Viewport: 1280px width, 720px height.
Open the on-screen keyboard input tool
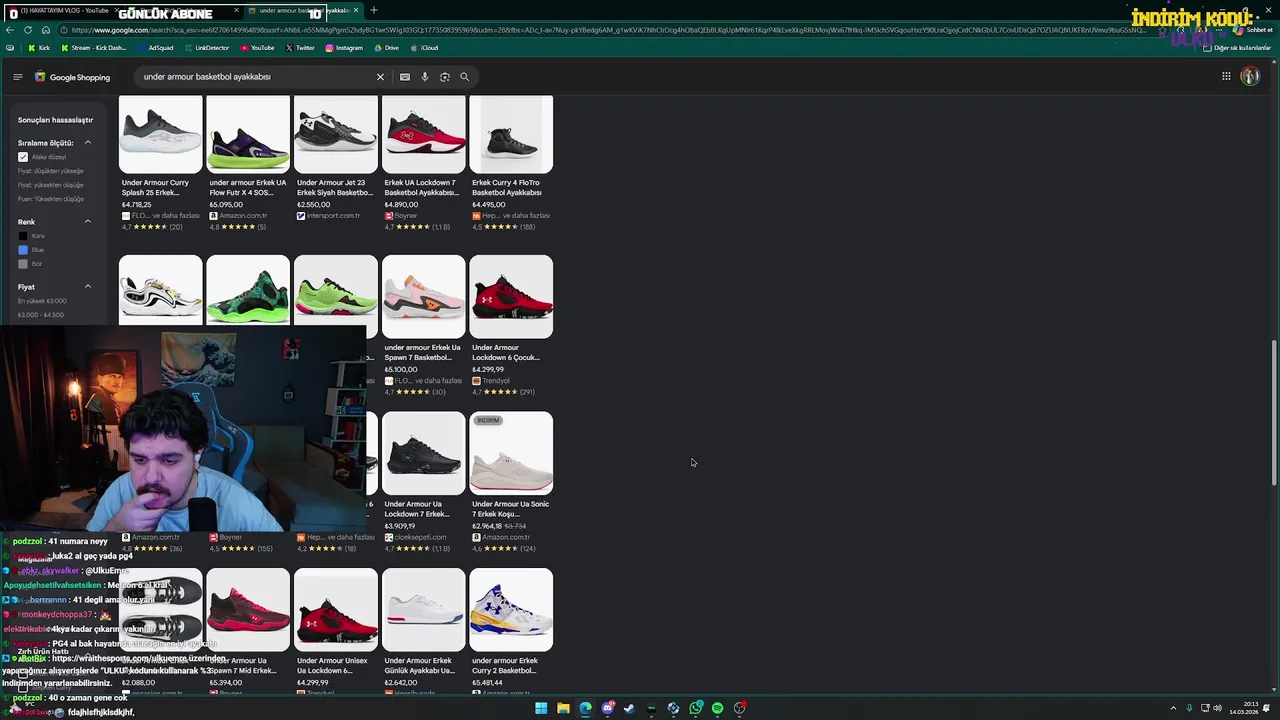(x=405, y=77)
